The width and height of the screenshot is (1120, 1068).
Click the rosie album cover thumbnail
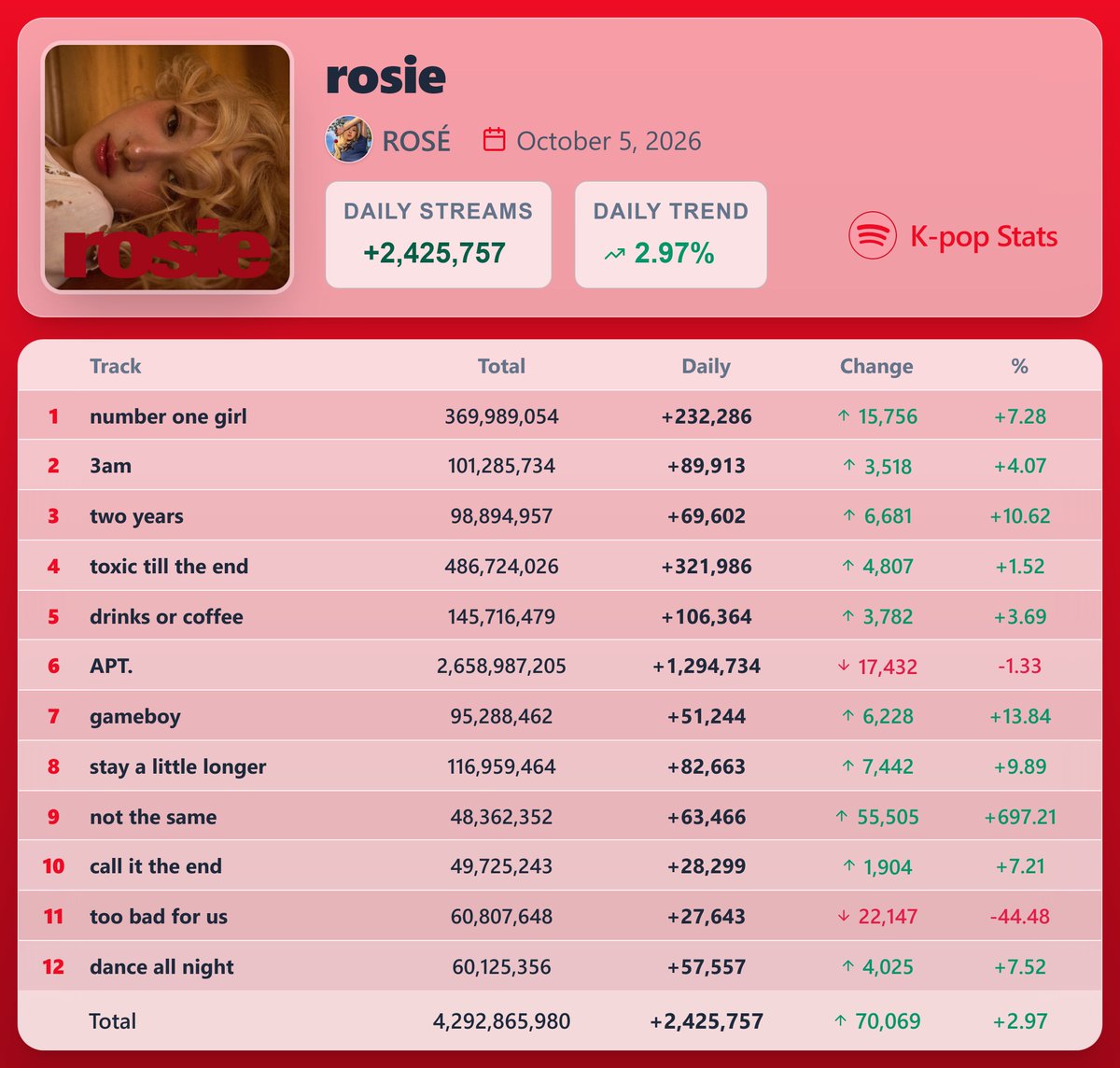pyautogui.click(x=168, y=167)
